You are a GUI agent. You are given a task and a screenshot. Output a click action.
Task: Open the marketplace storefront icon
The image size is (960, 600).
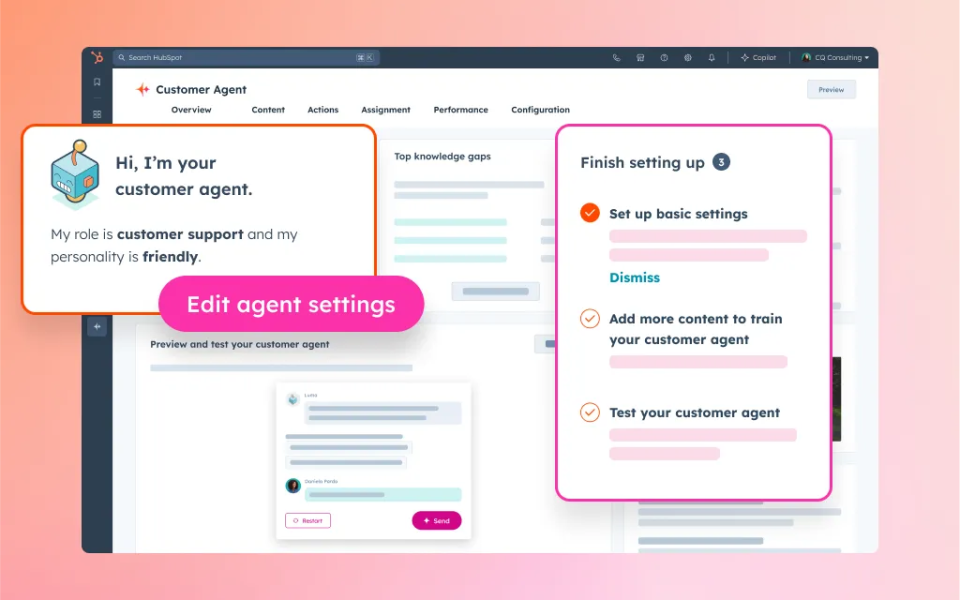[640, 58]
